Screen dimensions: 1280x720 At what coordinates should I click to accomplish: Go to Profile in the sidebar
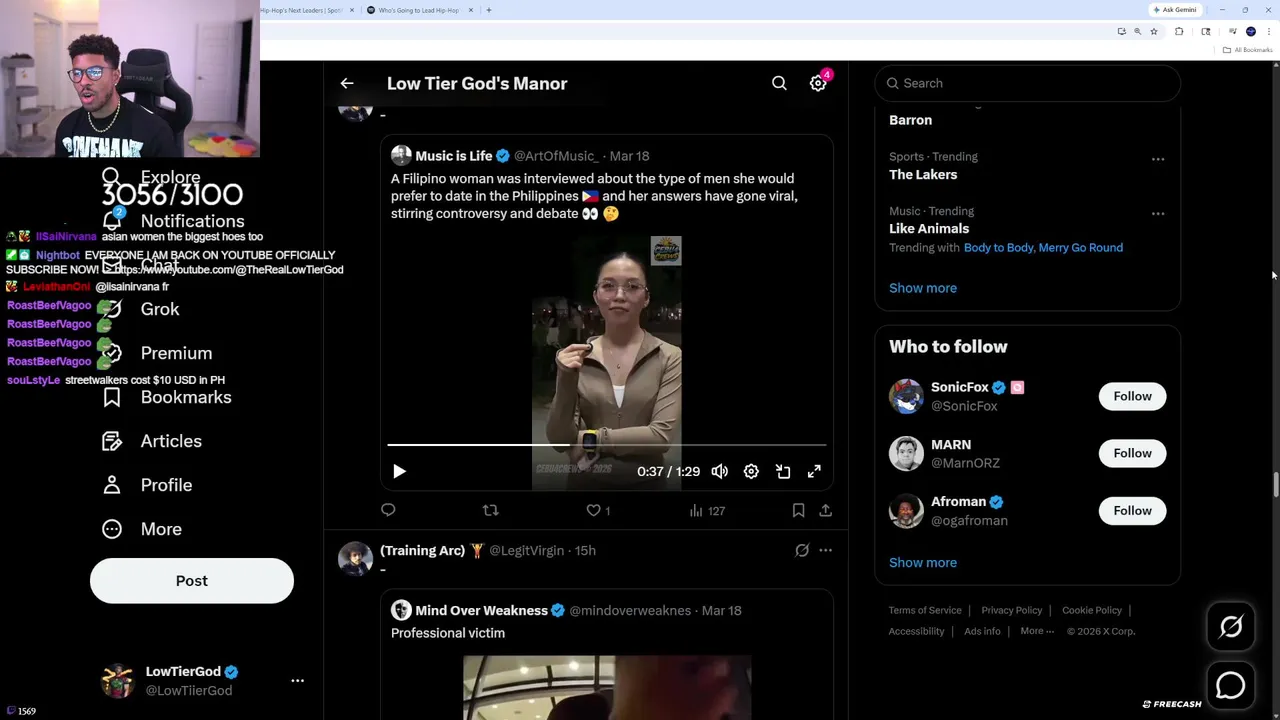147,485
